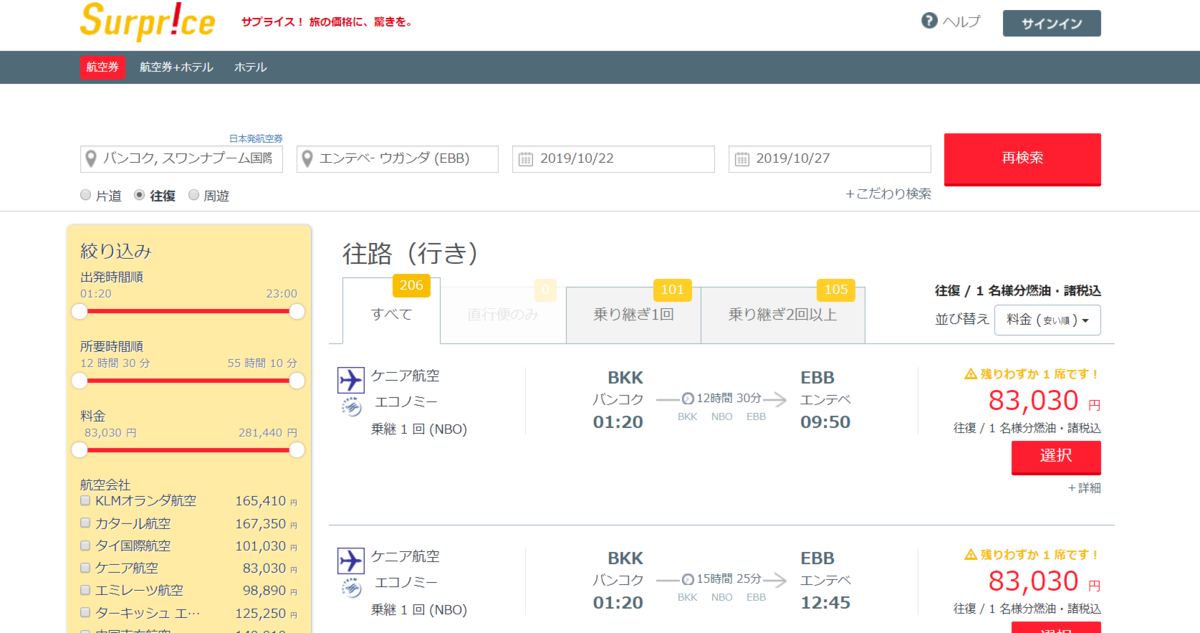Check the KLMオランダ航空 airline filter
1200x633 pixels.
click(x=86, y=501)
